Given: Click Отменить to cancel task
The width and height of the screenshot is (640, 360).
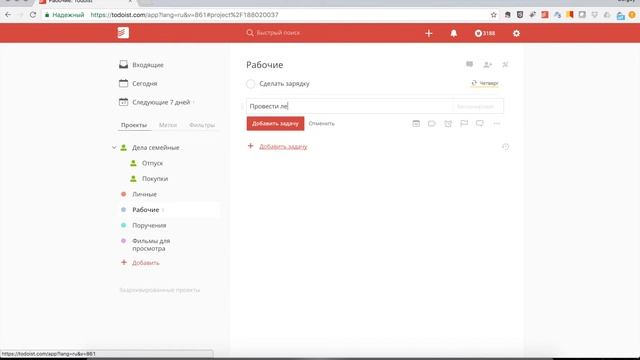Looking at the screenshot, I should tap(321, 124).
